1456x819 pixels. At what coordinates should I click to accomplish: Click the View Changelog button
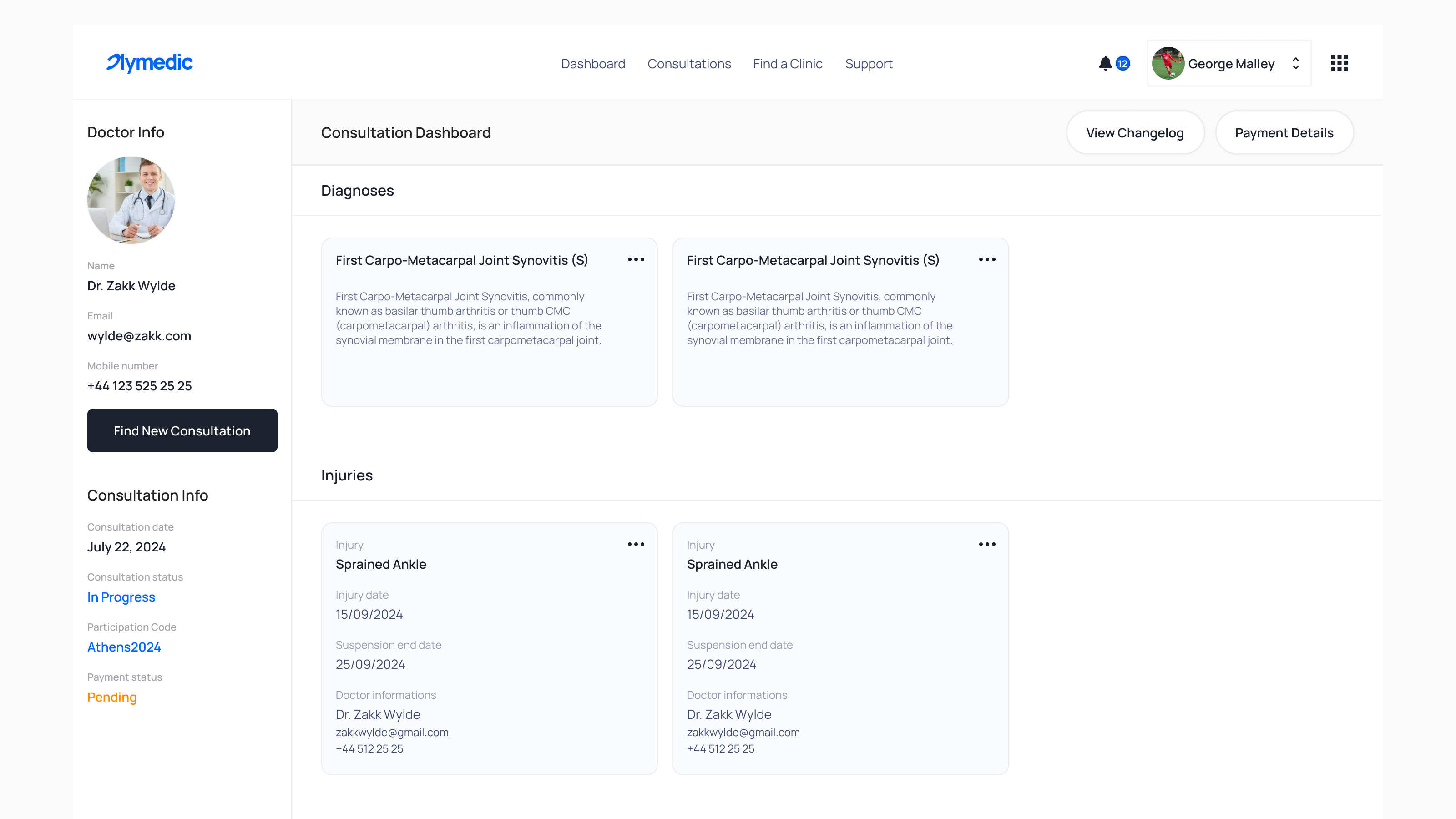pos(1135,133)
